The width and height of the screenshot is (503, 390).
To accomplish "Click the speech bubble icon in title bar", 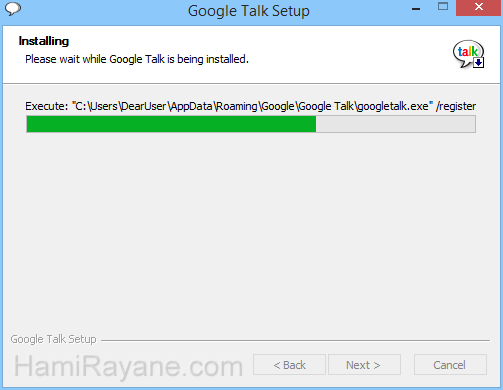I will tap(13, 9).
